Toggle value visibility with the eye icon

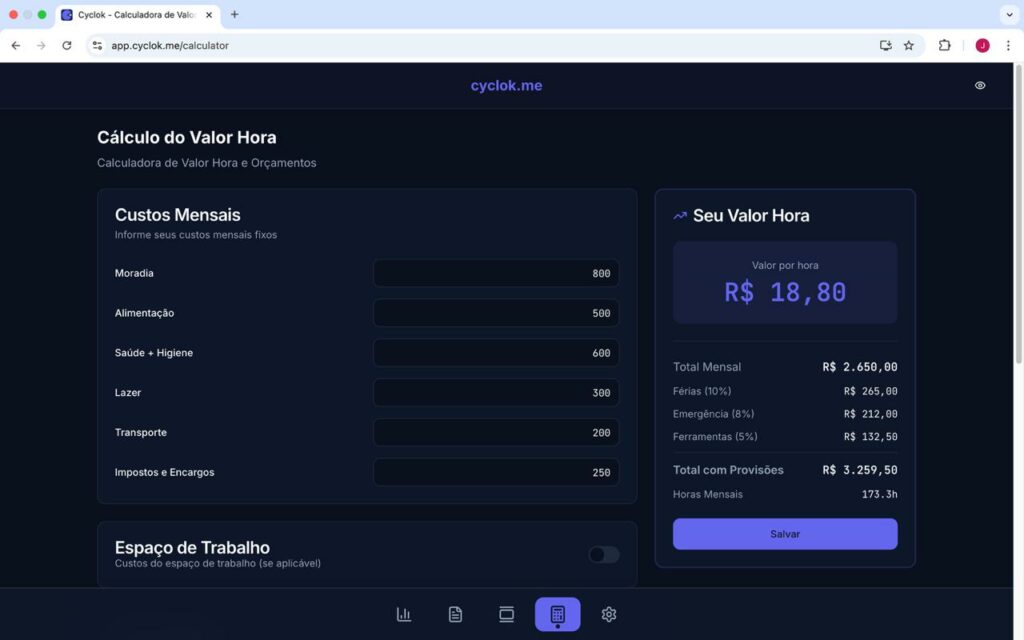click(x=980, y=86)
